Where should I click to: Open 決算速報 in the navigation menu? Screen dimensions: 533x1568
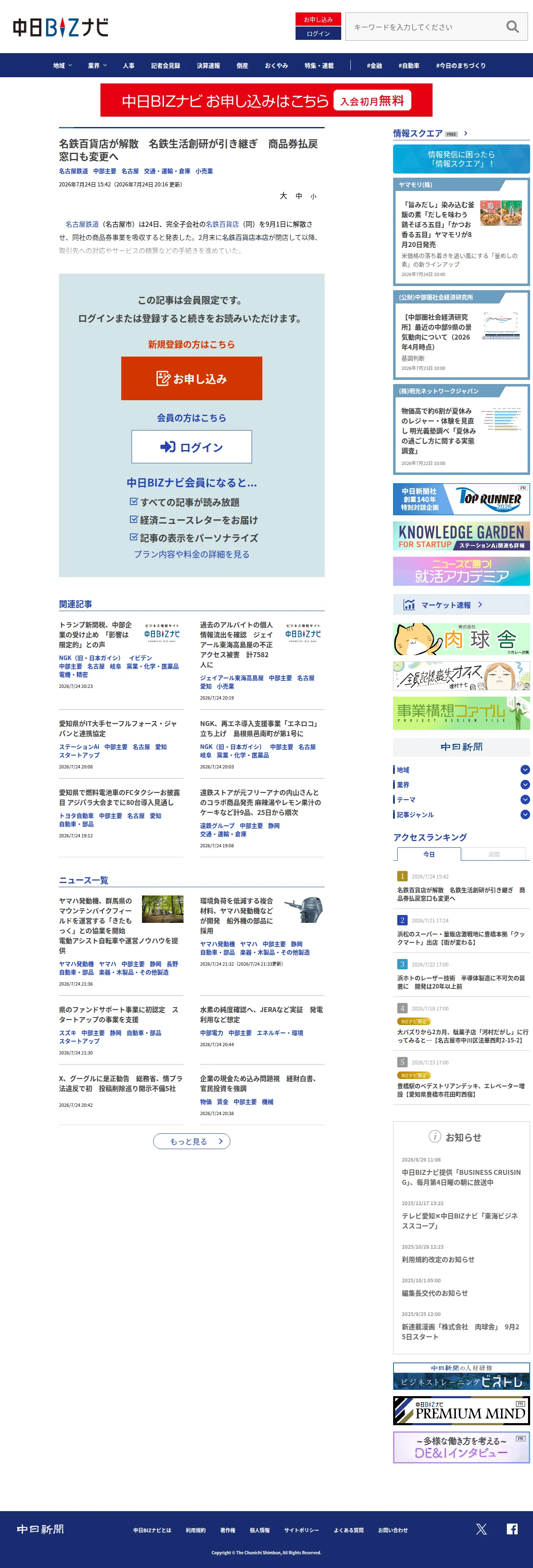(x=208, y=66)
